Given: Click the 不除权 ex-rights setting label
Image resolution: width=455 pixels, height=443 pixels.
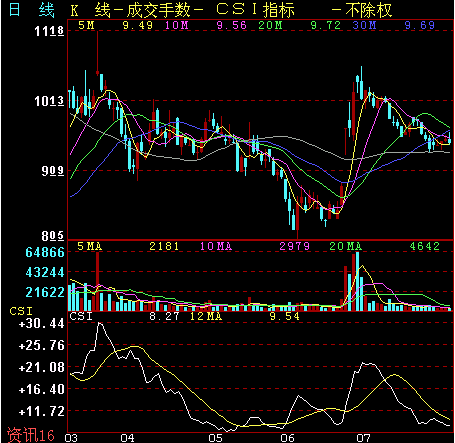Looking at the screenshot, I should [x=368, y=10].
